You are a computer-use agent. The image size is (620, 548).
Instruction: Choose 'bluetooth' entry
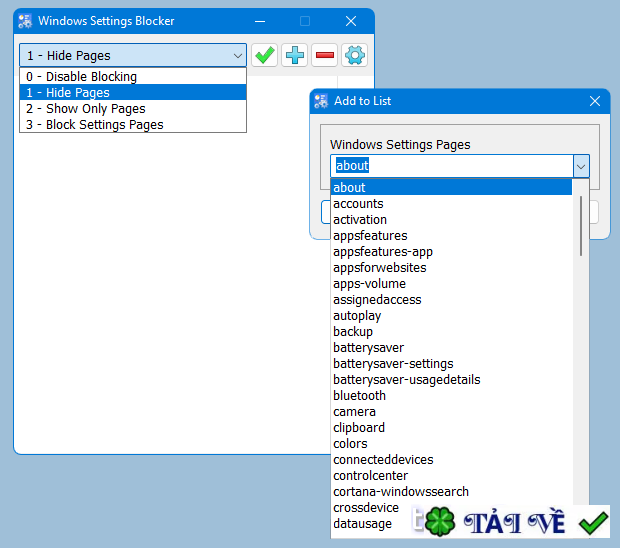pos(451,395)
